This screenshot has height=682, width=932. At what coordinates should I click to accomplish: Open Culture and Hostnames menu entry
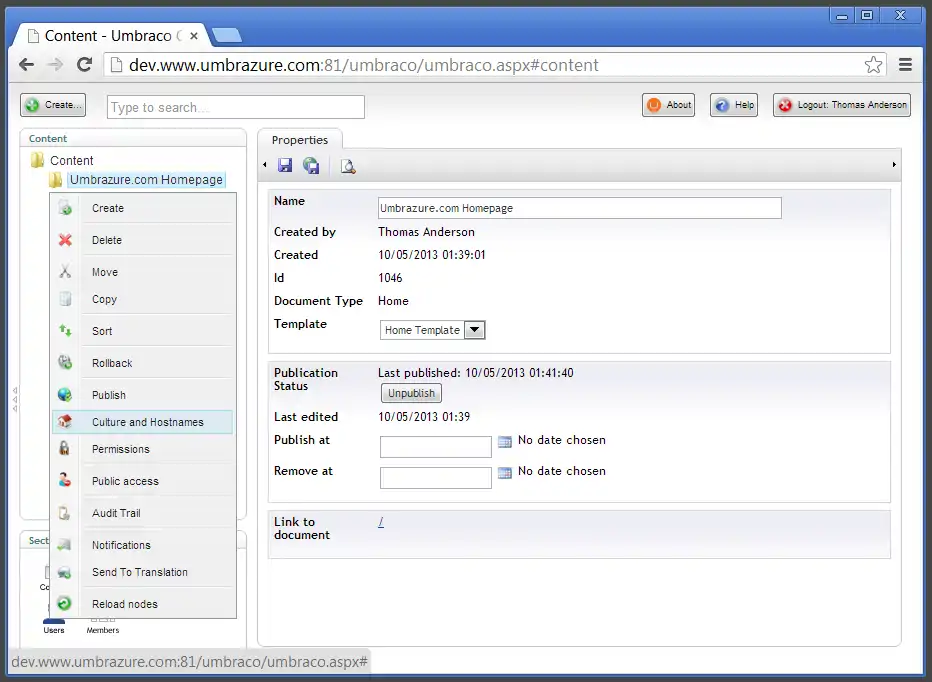pos(143,422)
